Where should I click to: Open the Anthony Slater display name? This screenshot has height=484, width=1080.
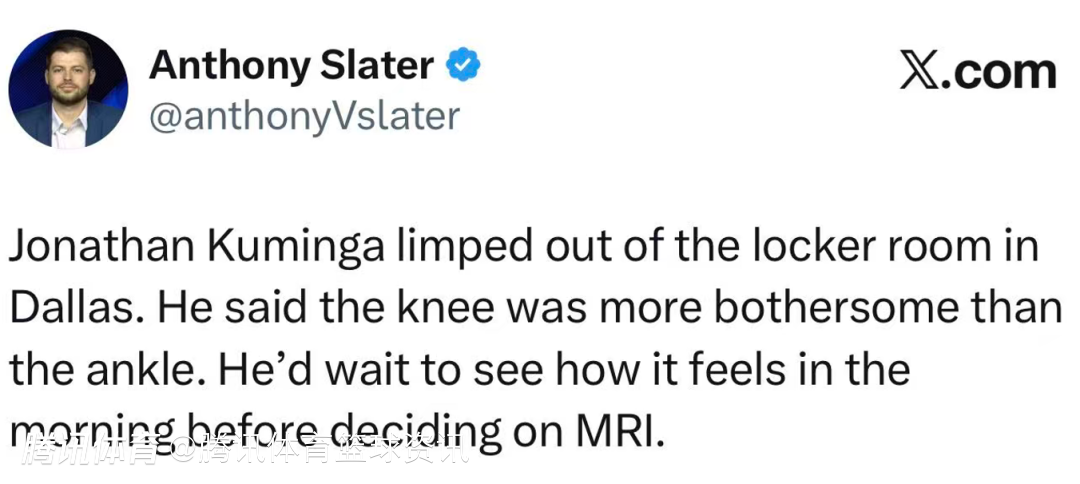tap(291, 66)
